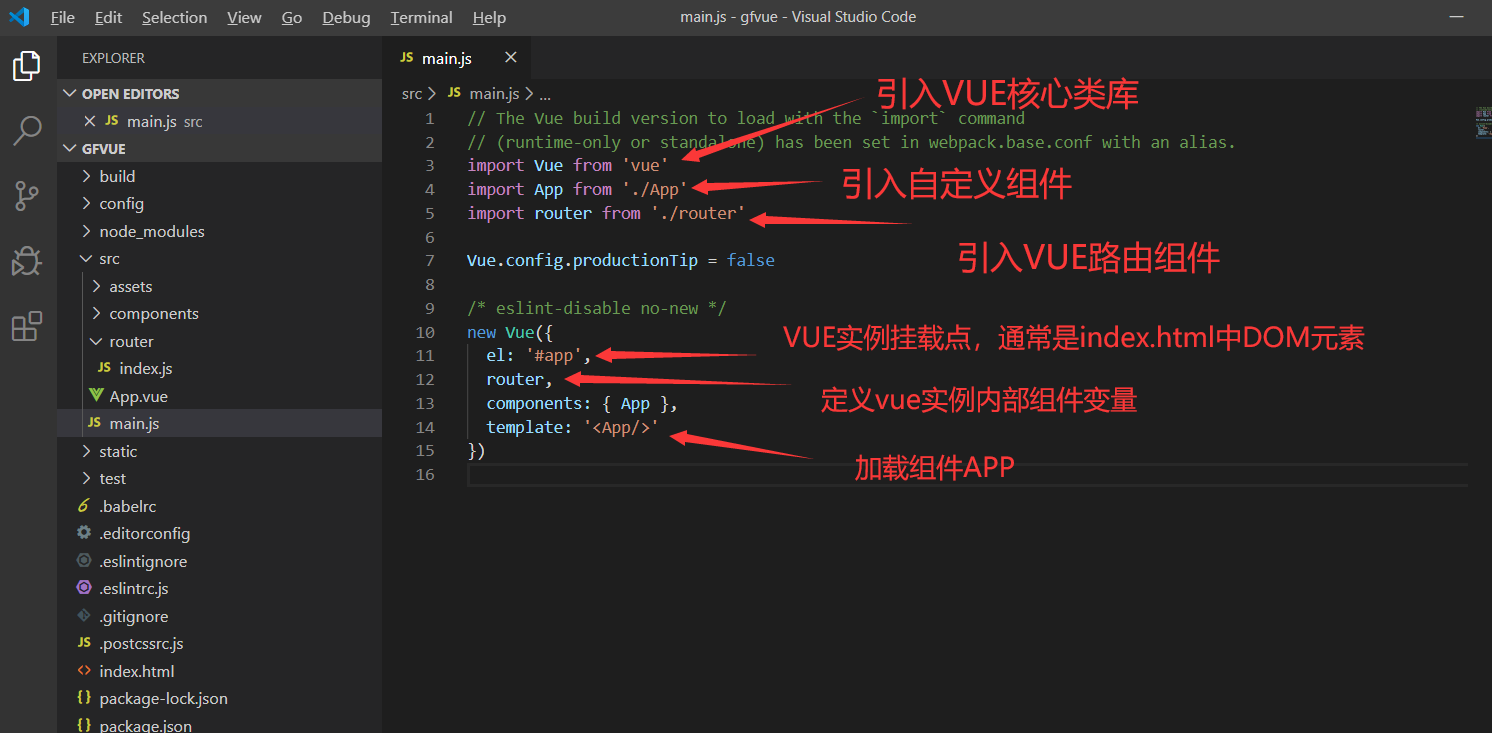Open the .babelrc file
The image size is (1492, 733).
point(219,506)
